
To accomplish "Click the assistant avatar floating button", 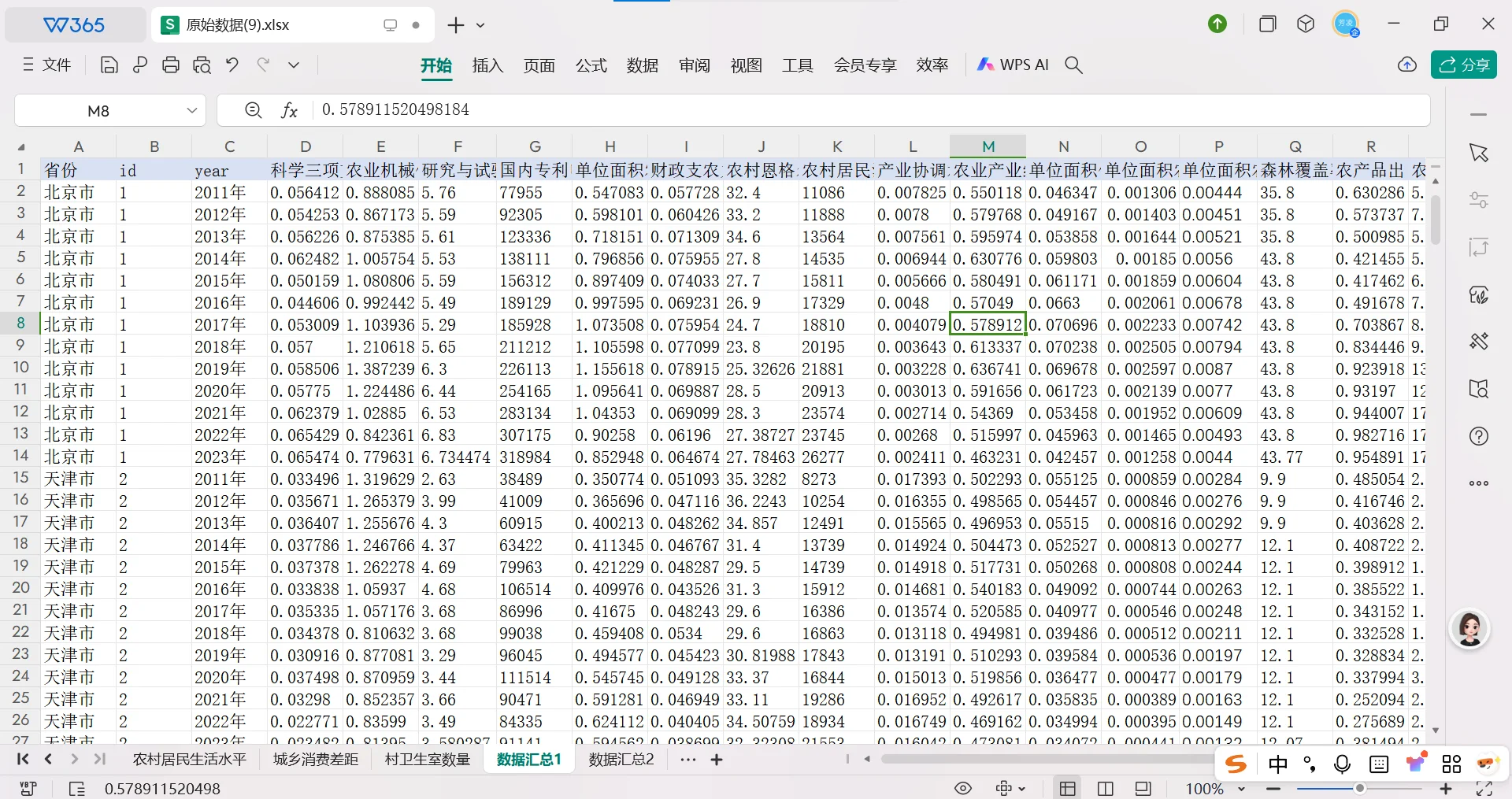I will [x=1469, y=629].
